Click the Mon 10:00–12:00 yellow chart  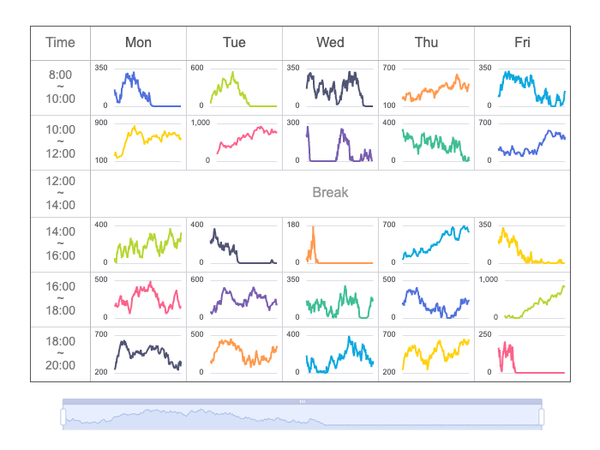(x=139, y=142)
